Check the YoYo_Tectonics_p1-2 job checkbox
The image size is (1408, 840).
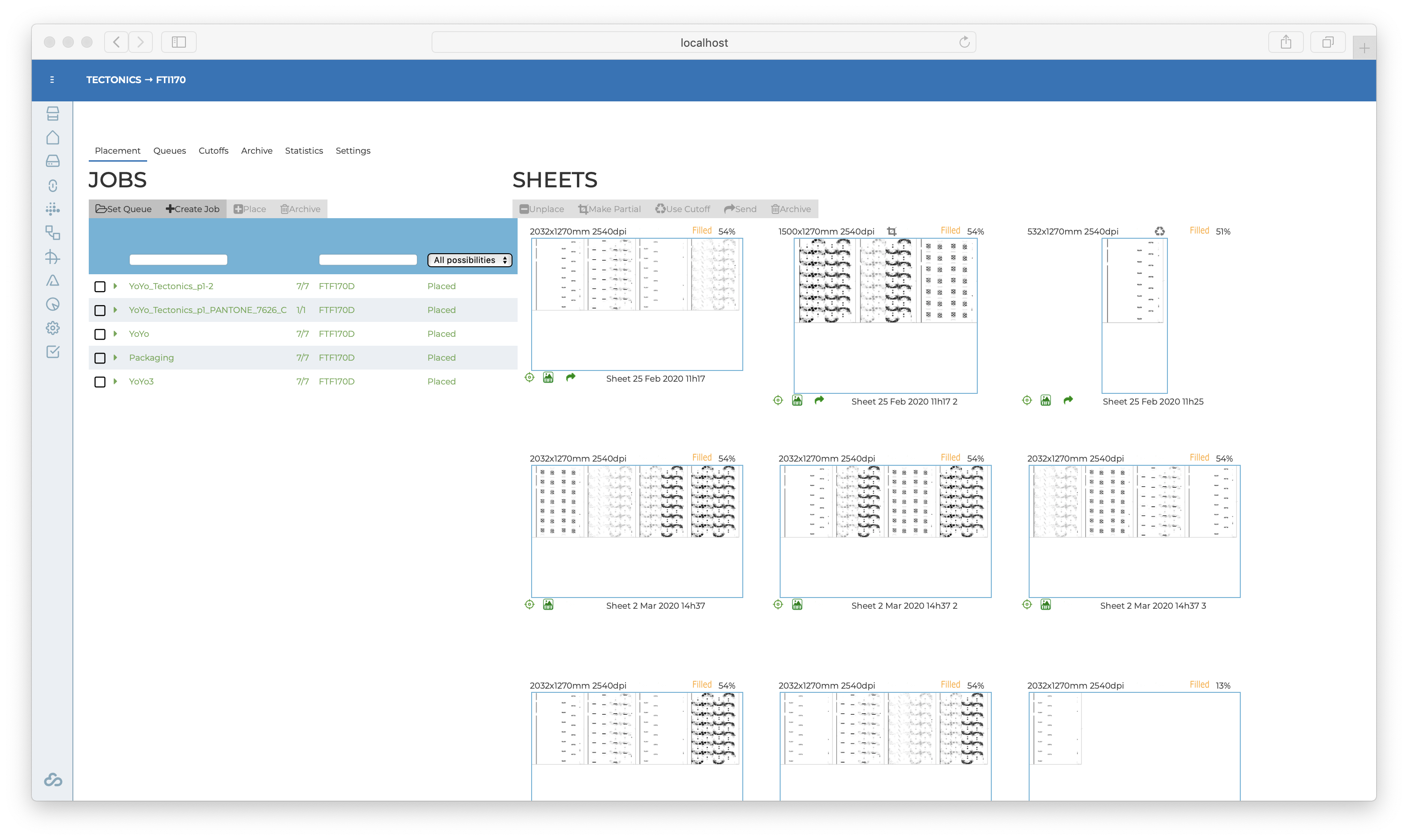(100, 286)
